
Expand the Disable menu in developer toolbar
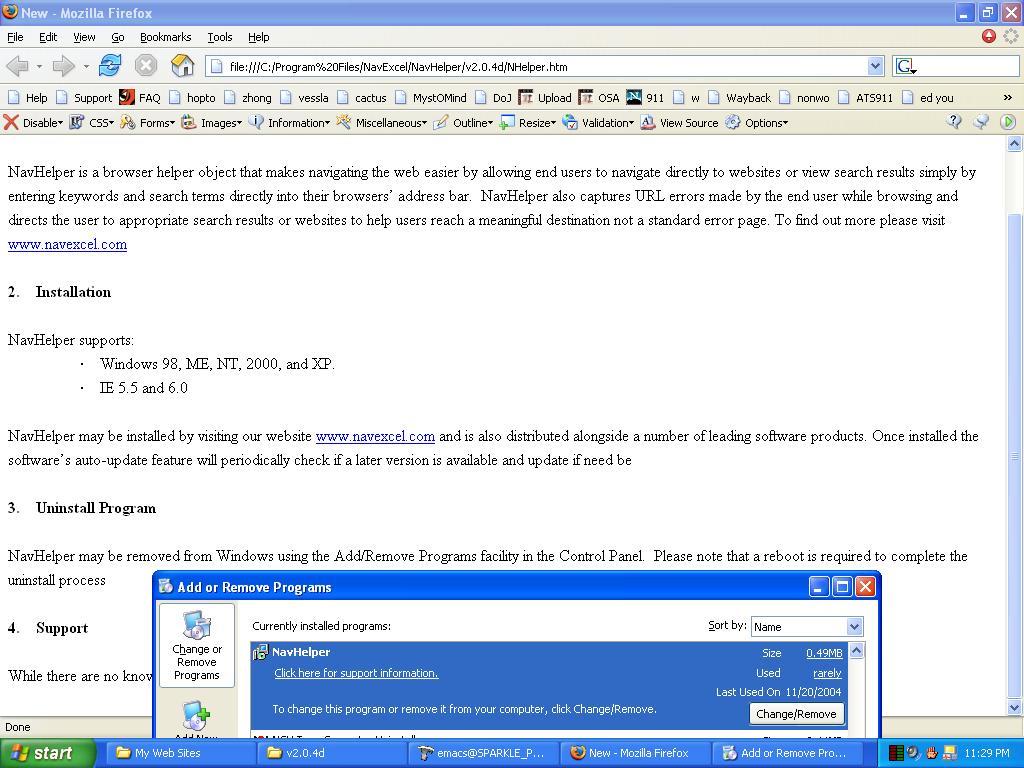pyautogui.click(x=33, y=122)
